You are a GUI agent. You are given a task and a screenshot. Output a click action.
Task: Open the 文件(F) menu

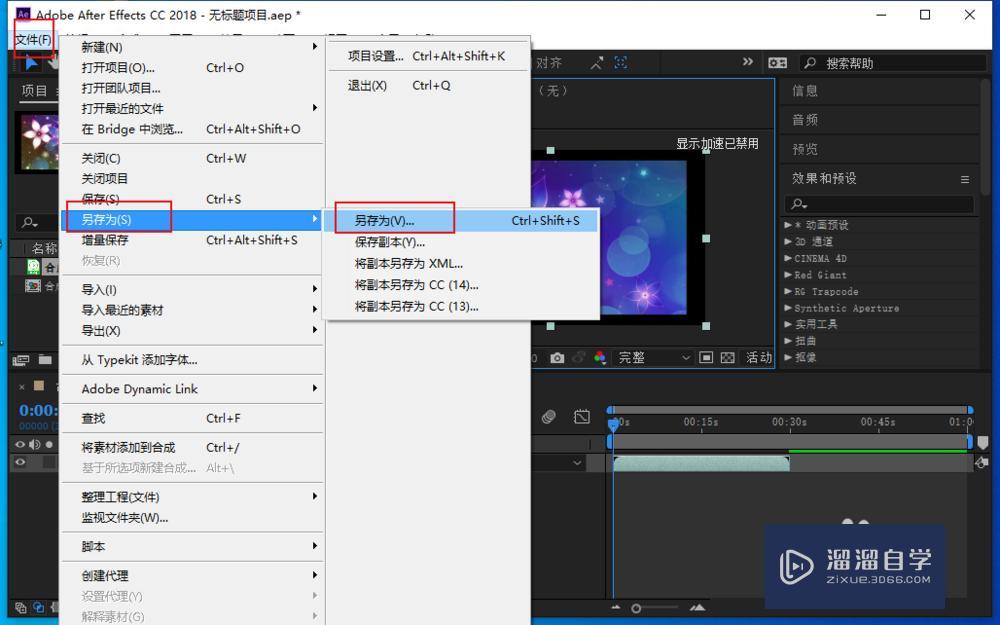33,40
